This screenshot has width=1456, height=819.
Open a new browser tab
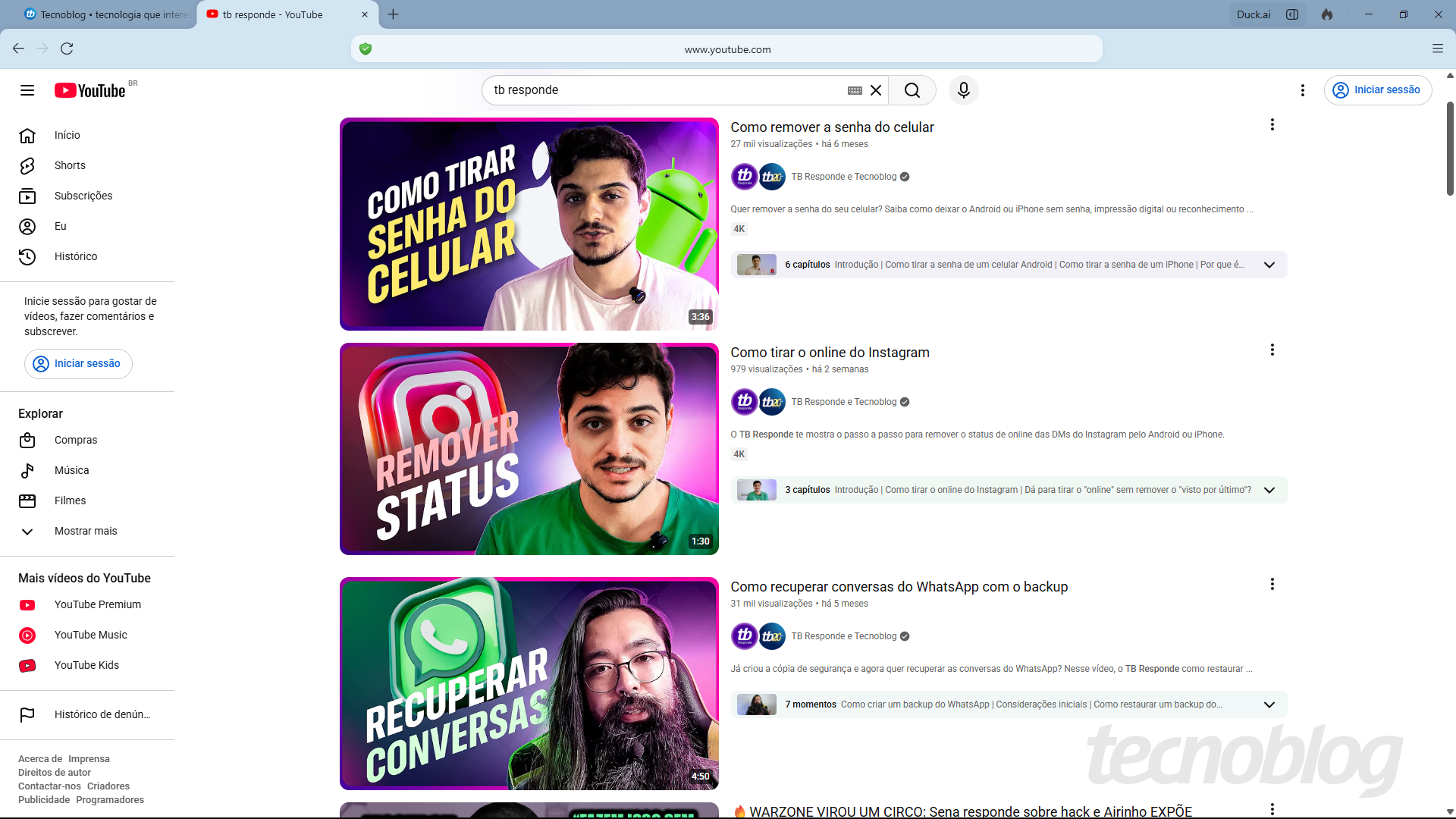[393, 14]
